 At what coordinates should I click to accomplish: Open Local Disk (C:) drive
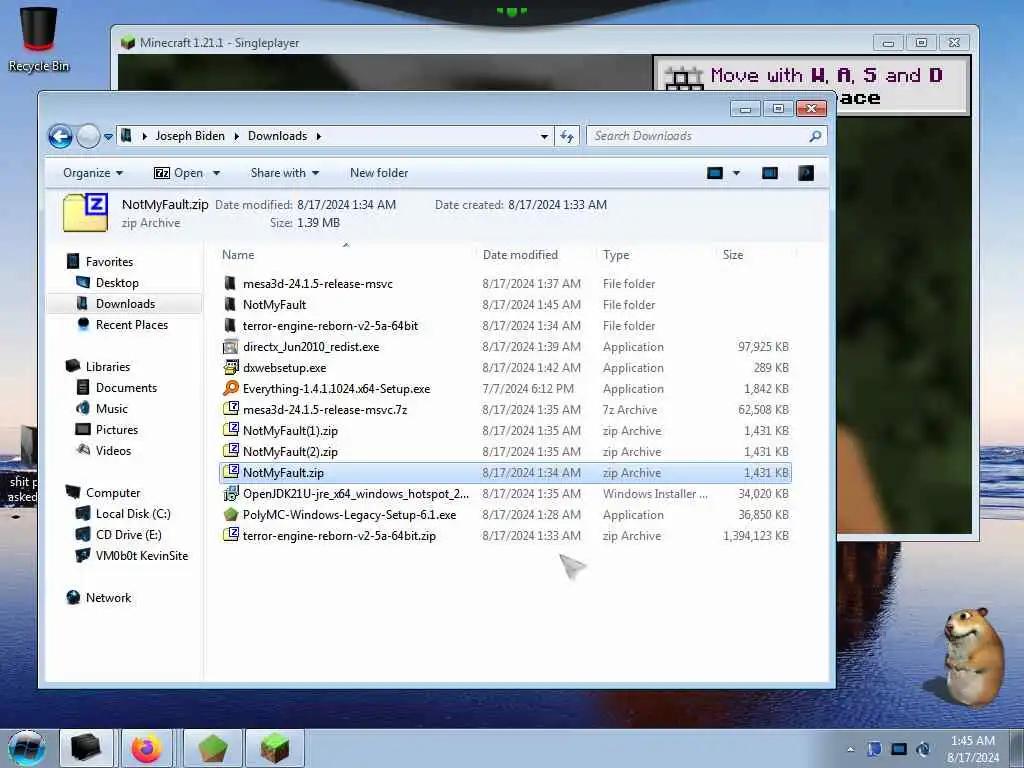click(x=123, y=514)
